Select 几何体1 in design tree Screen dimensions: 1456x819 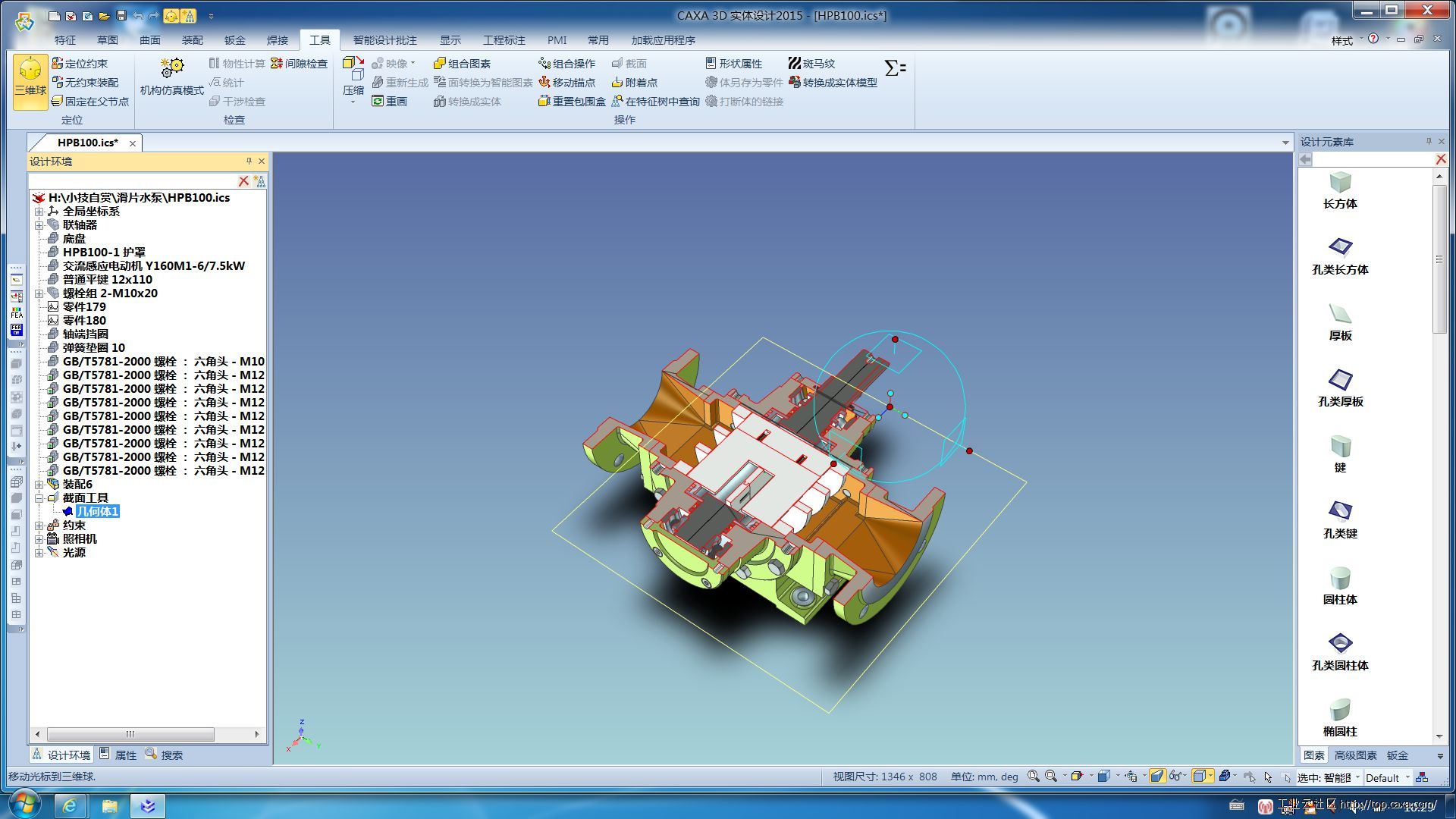98,512
